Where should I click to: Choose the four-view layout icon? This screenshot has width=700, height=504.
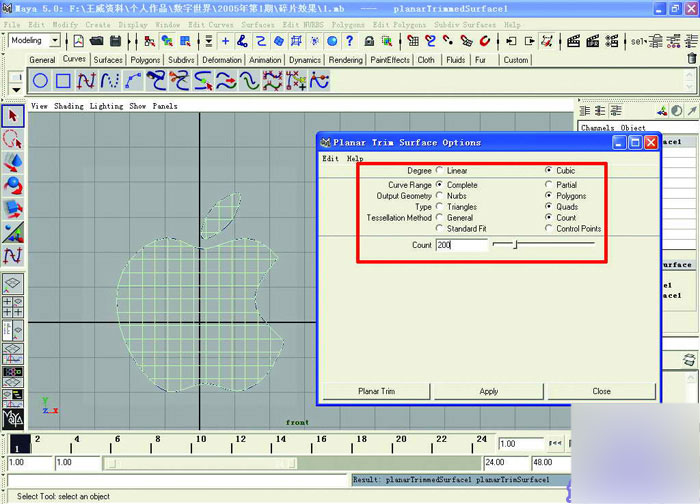pos(12,307)
